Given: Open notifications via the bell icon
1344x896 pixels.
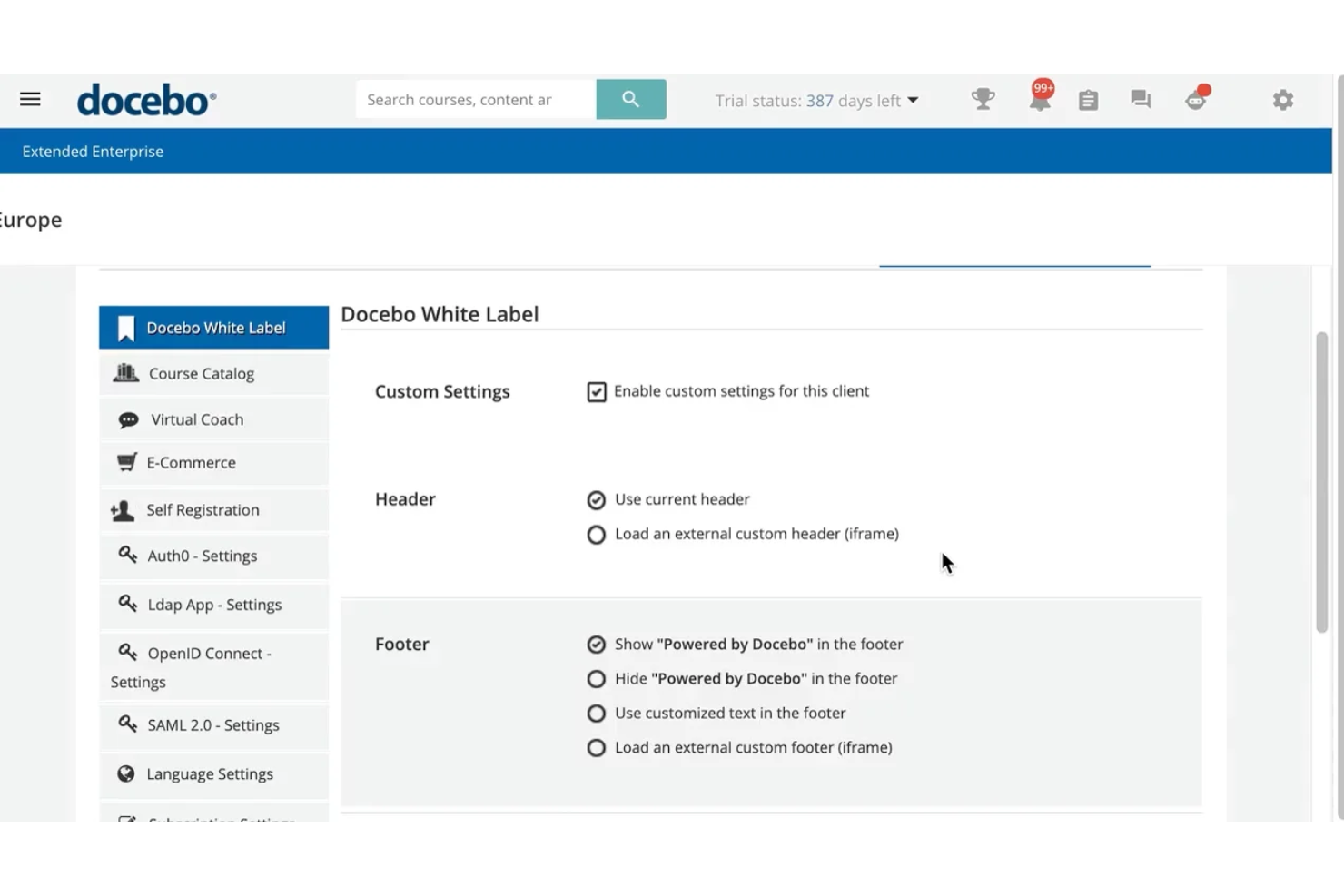Looking at the screenshot, I should [x=1038, y=100].
